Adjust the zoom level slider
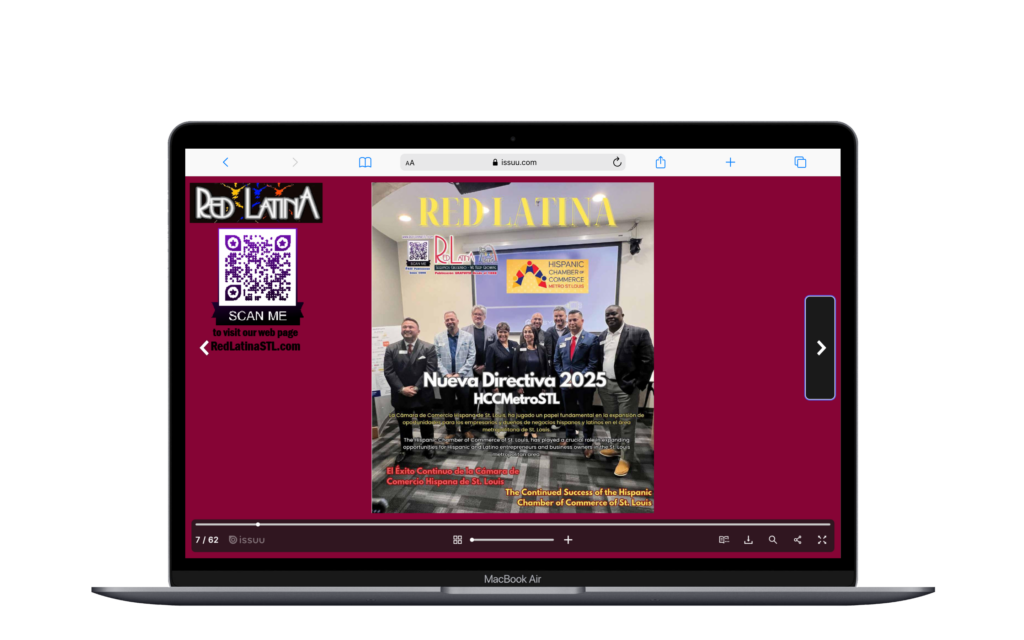Screen dimensions: 1024x640 coord(512,540)
